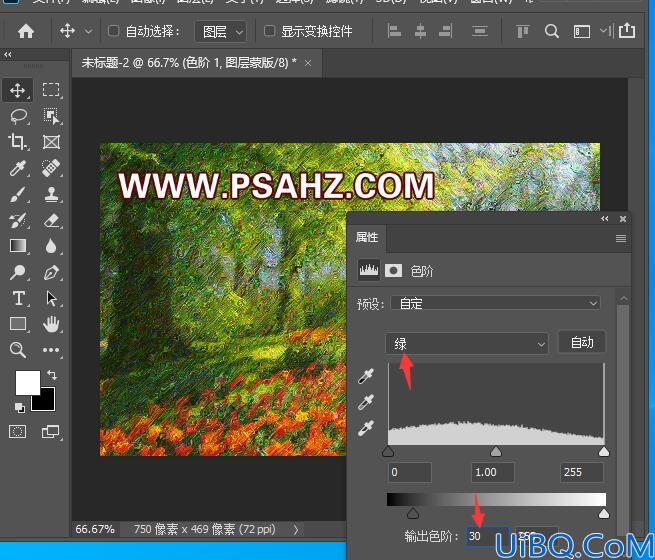Distribute vertically button in options bar
Image resolution: width=655 pixels, height=560 pixels.
click(x=480, y=31)
